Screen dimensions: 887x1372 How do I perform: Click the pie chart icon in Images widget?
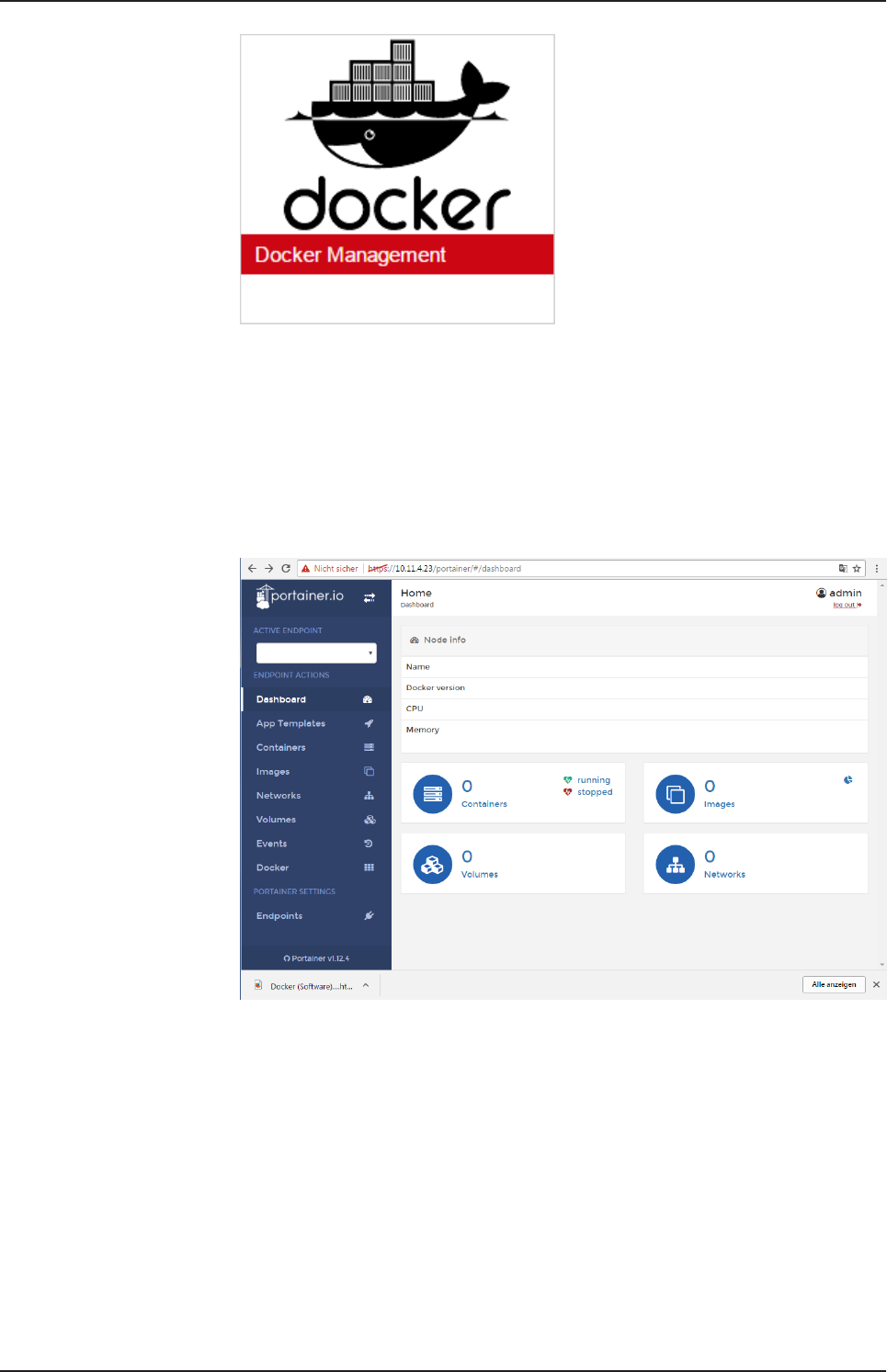click(x=848, y=780)
